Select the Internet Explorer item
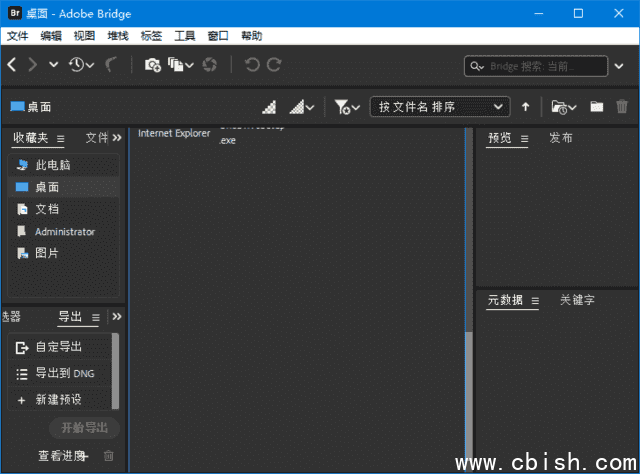The height and width of the screenshot is (474, 640). point(174,133)
